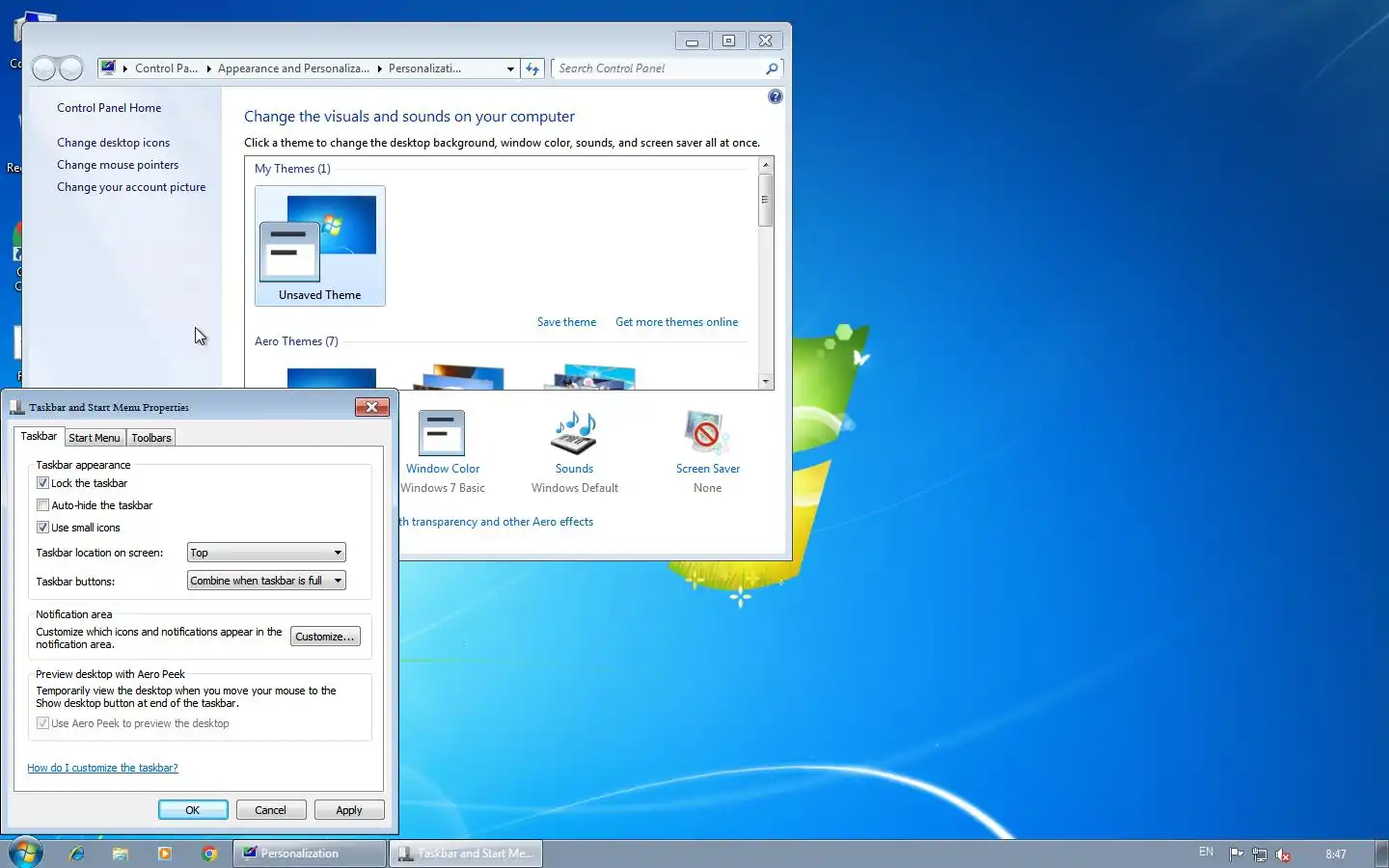Click Cancel in Taskbar Properties
This screenshot has width=1389, height=868.
coord(271,810)
